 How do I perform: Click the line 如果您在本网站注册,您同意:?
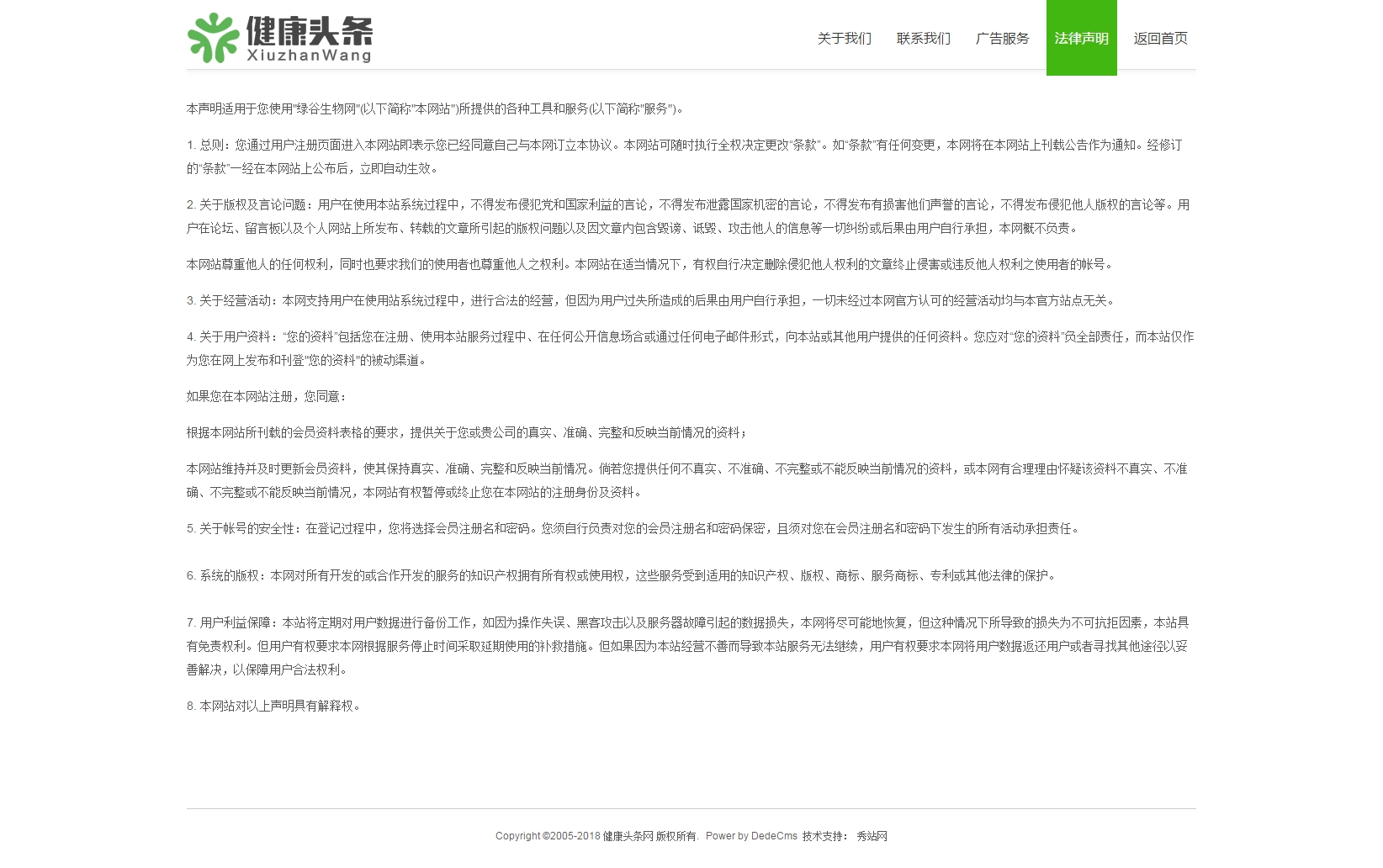268,396
